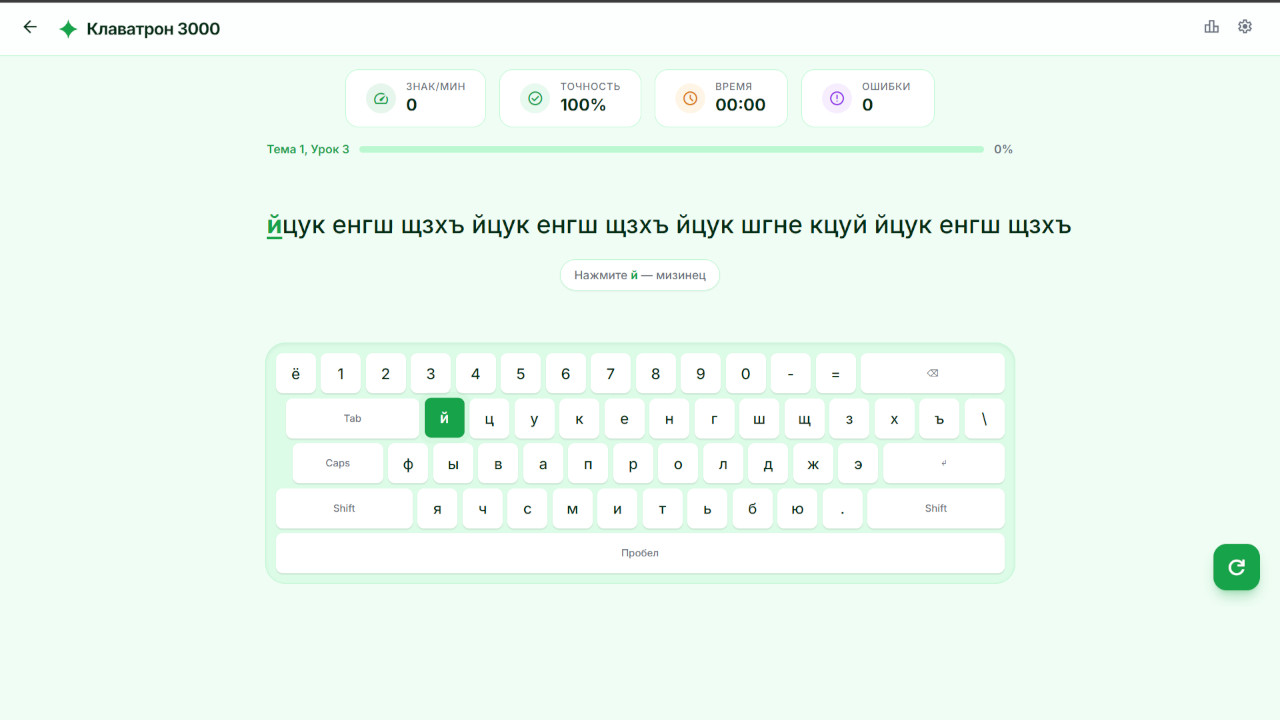Click the back arrow to leave lesson
This screenshot has height=720, width=1280.
point(29,27)
